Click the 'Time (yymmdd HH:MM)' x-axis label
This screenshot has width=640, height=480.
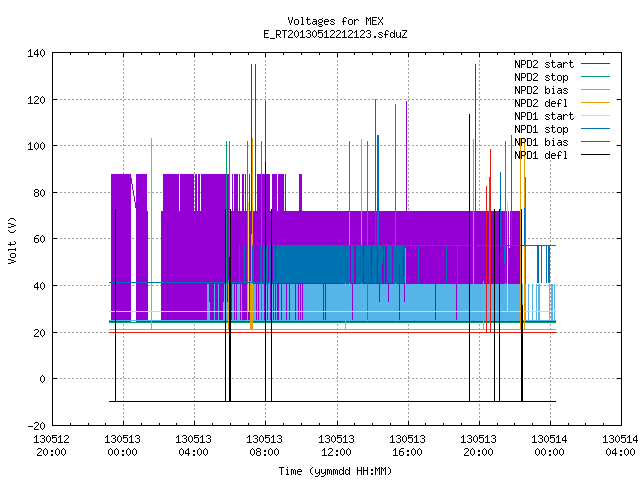[336, 471]
